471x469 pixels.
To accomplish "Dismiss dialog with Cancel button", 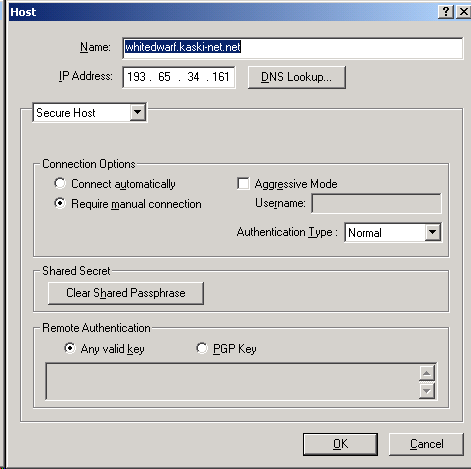I will pyautogui.click(x=426, y=444).
